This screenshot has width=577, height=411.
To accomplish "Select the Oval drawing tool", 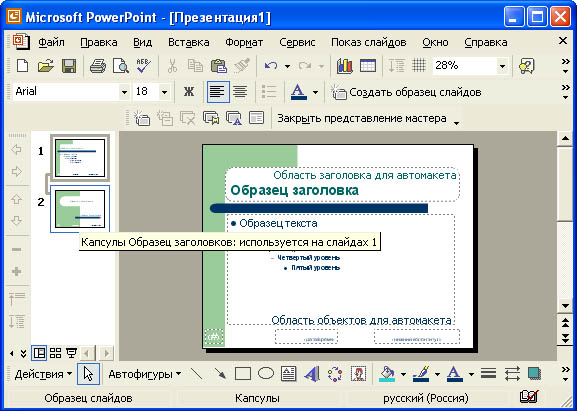I will tap(266, 374).
